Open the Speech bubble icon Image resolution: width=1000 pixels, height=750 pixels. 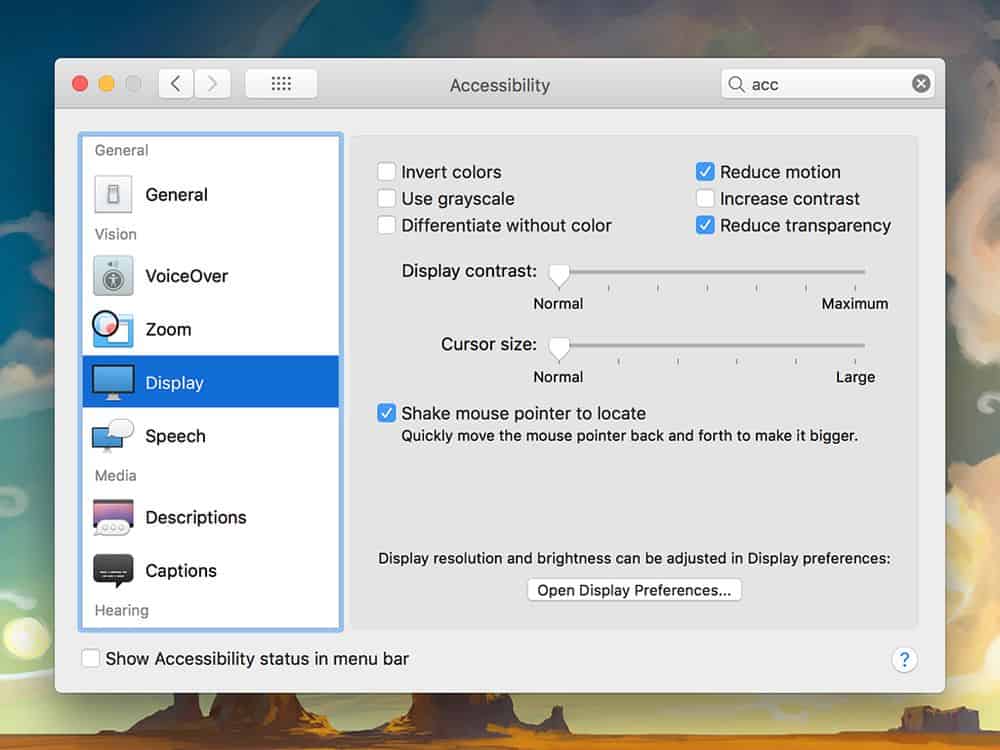(x=113, y=436)
